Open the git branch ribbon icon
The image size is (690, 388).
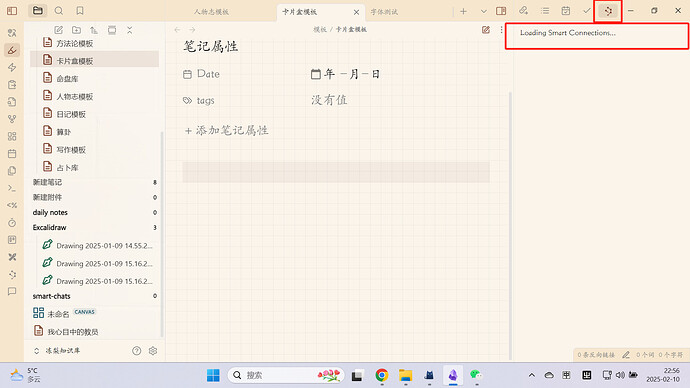tap(12, 119)
